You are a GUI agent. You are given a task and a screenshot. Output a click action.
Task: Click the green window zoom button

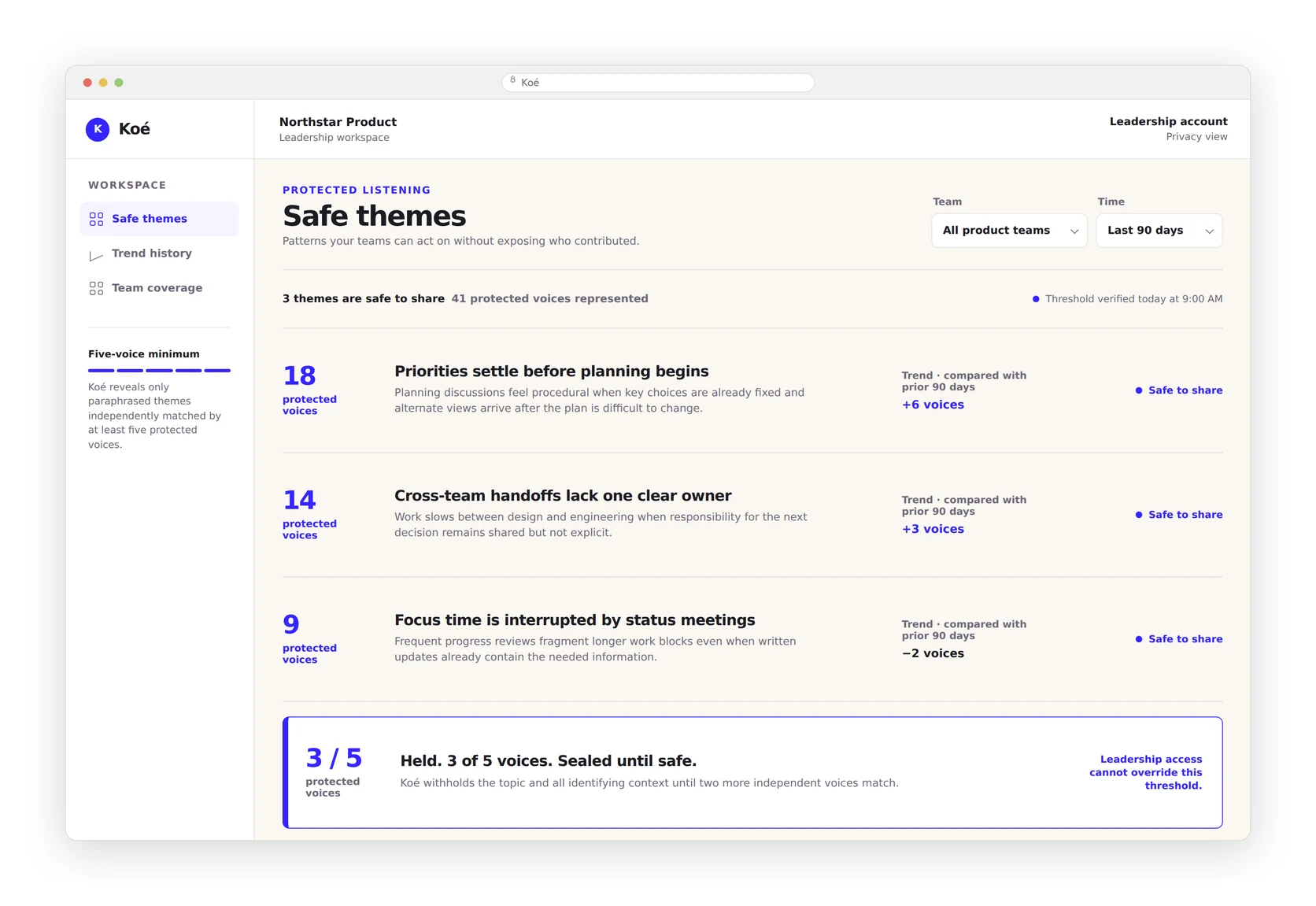coord(119,83)
